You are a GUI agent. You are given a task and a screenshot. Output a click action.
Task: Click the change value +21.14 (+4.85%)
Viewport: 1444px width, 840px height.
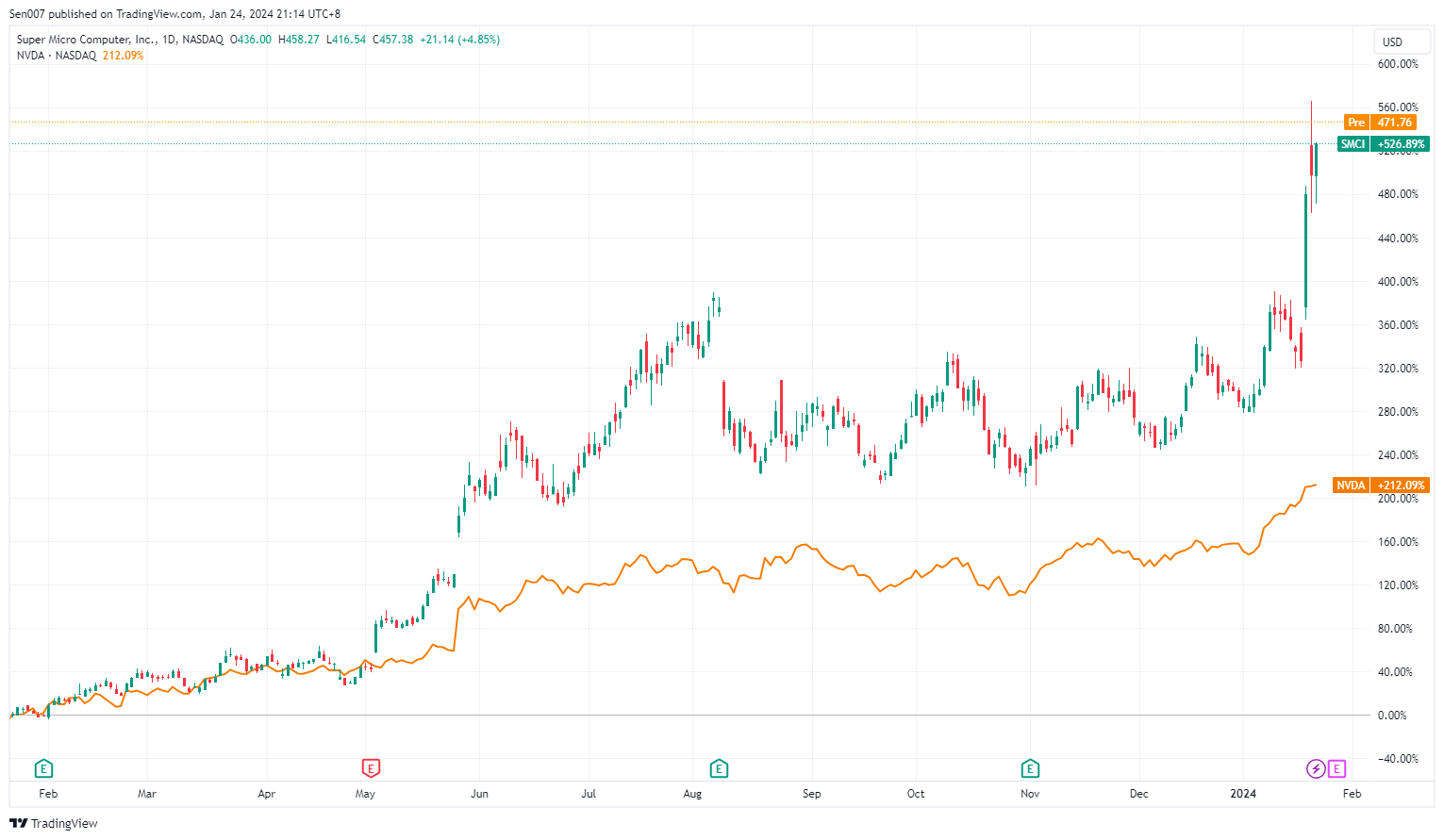(x=460, y=40)
